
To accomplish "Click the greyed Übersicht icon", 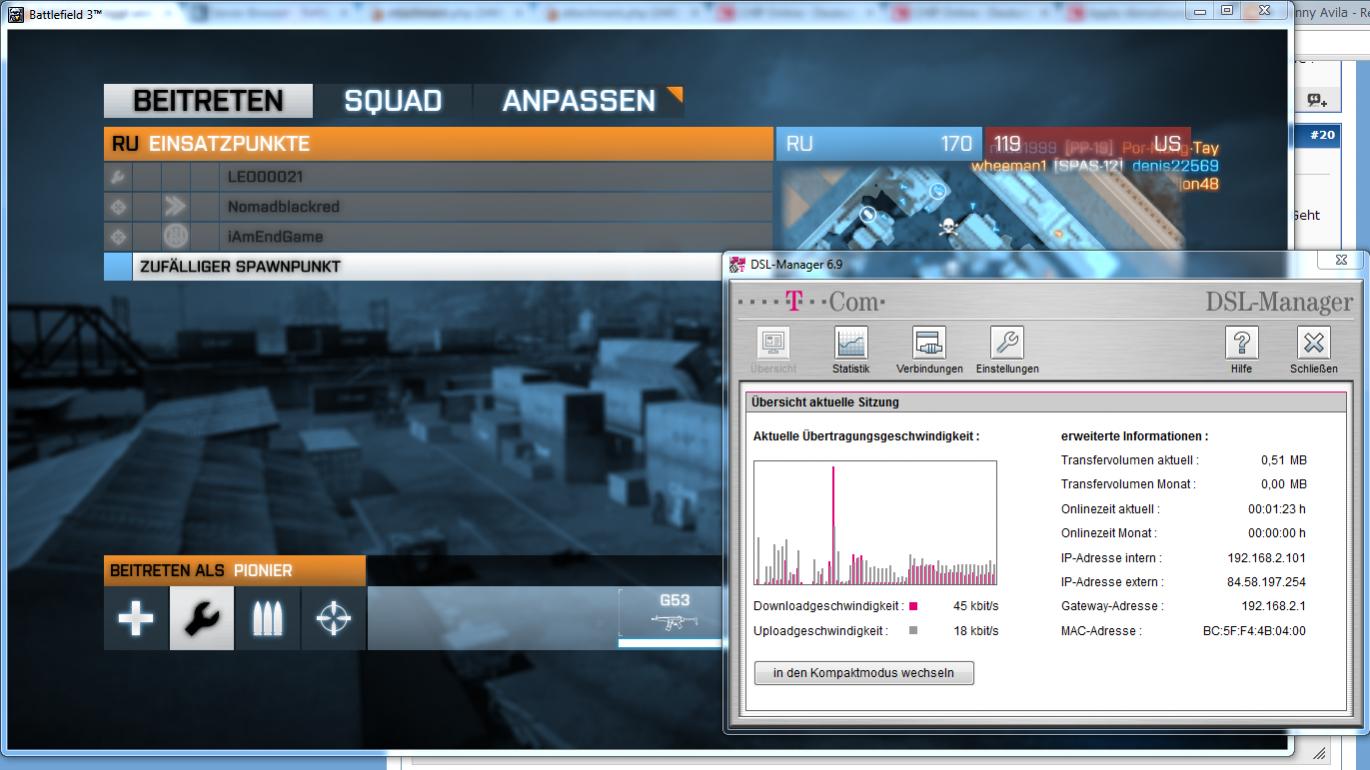I will click(x=774, y=343).
